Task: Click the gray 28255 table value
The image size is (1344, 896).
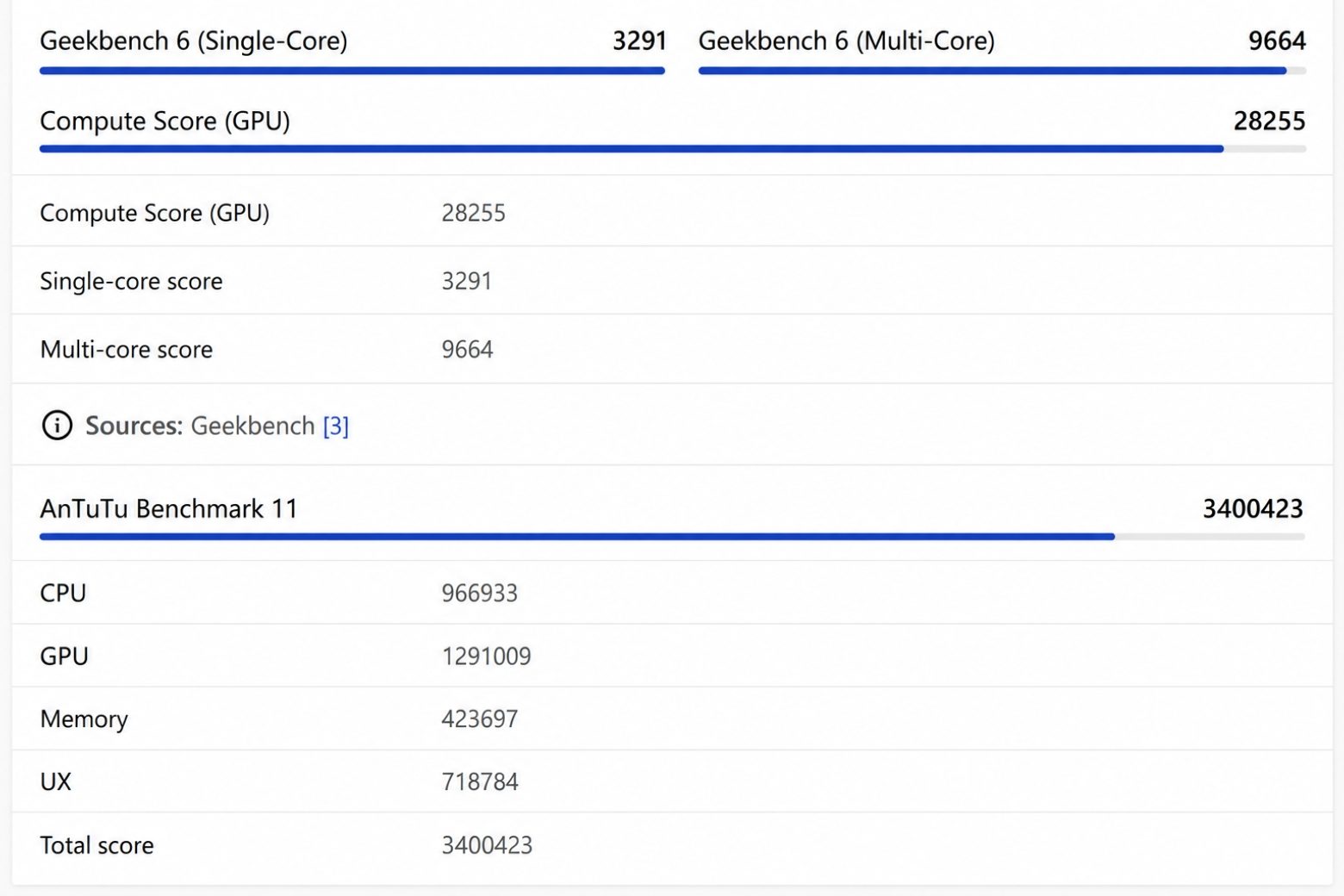Action: 474,213
